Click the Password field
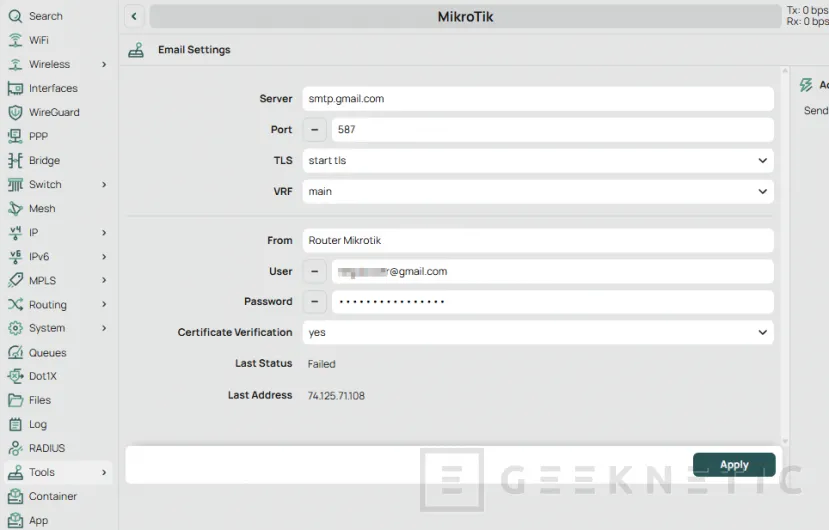The width and height of the screenshot is (829, 530). (x=552, y=301)
